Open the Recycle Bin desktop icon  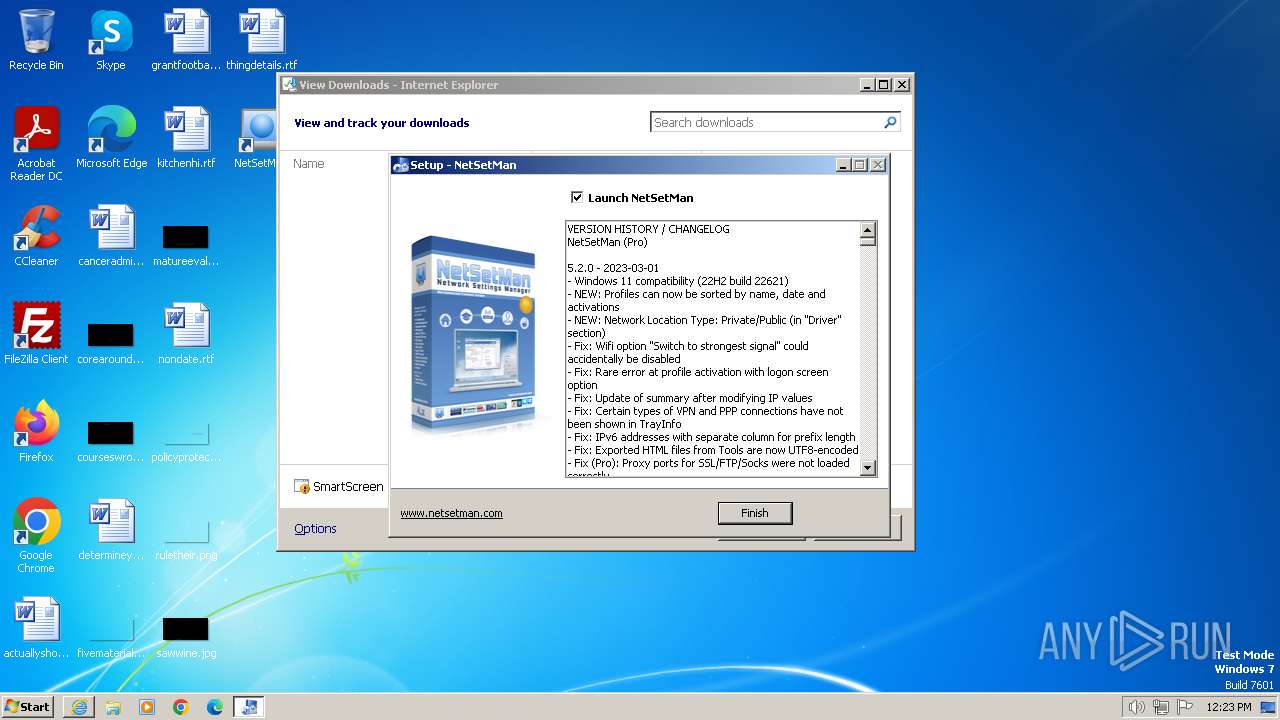point(36,40)
